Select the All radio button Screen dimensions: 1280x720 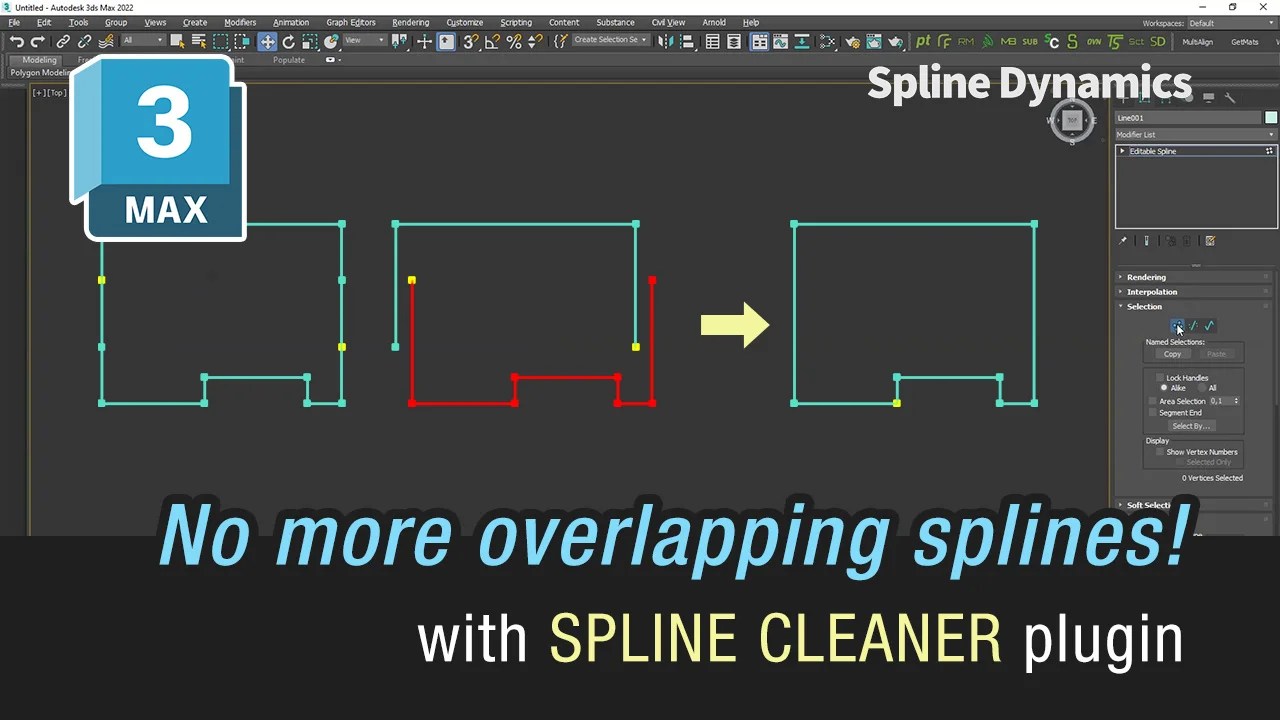click(1202, 388)
